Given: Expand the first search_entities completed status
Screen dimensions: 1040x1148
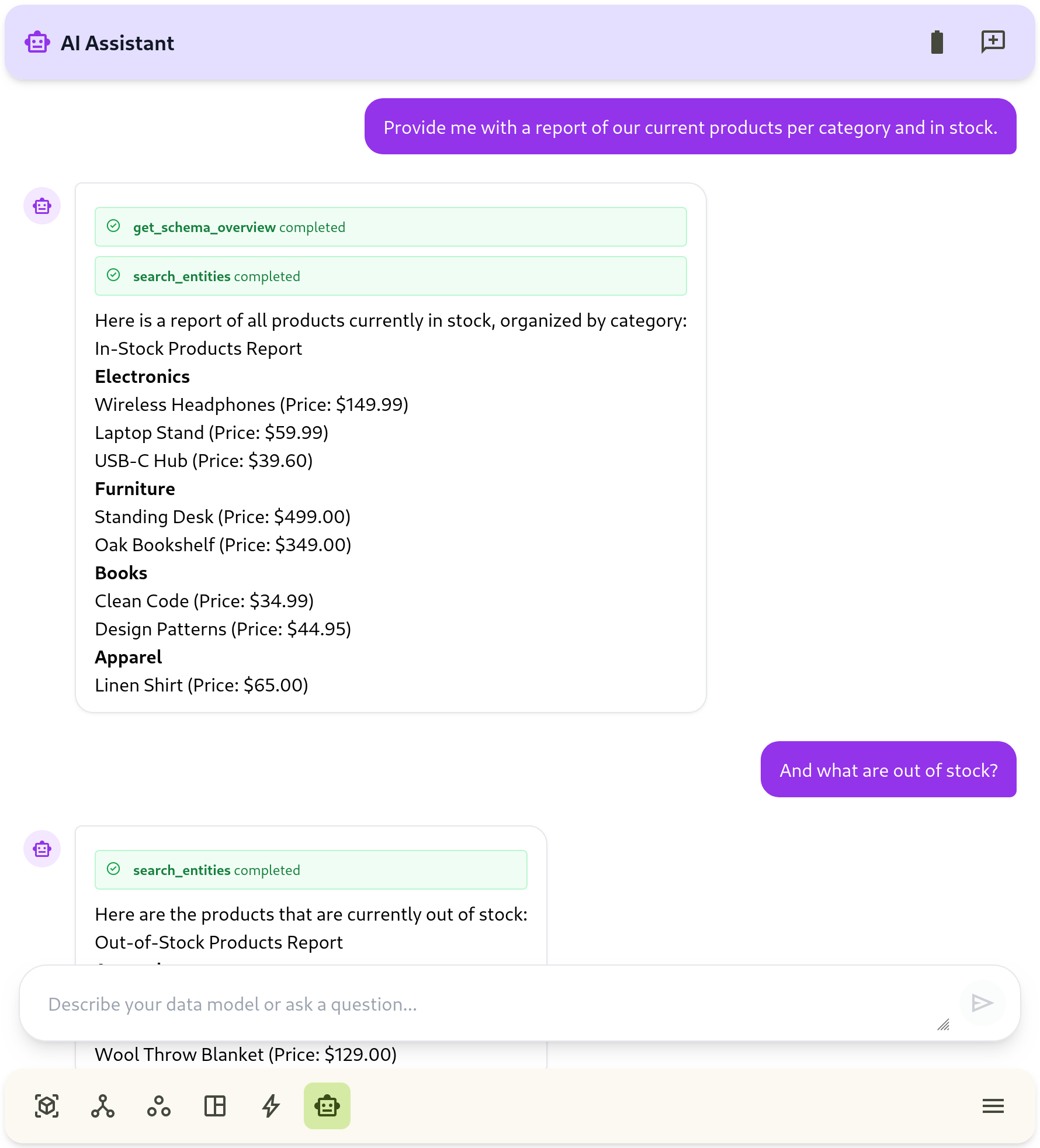Looking at the screenshot, I should coord(390,275).
